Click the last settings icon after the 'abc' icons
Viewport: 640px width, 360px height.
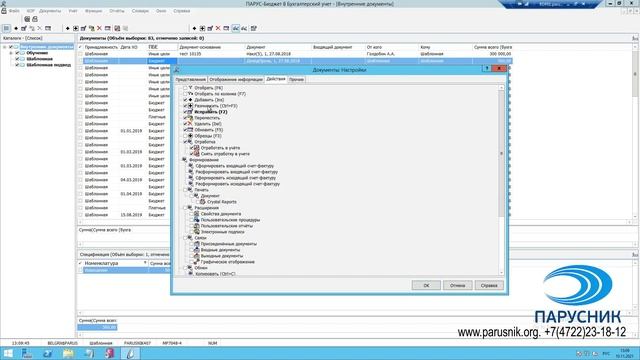[253, 28]
